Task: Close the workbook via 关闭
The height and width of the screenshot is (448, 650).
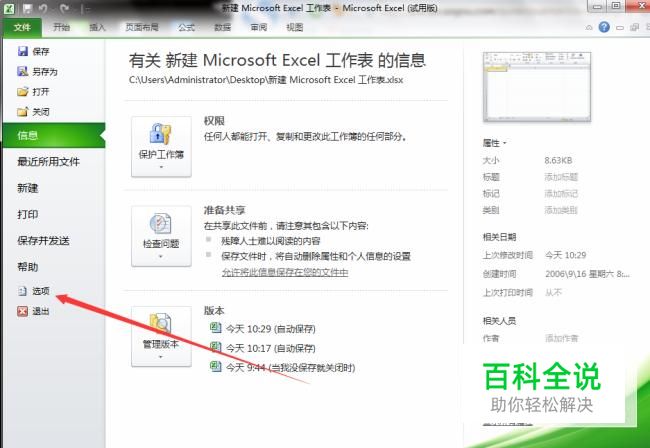Action: [34, 111]
